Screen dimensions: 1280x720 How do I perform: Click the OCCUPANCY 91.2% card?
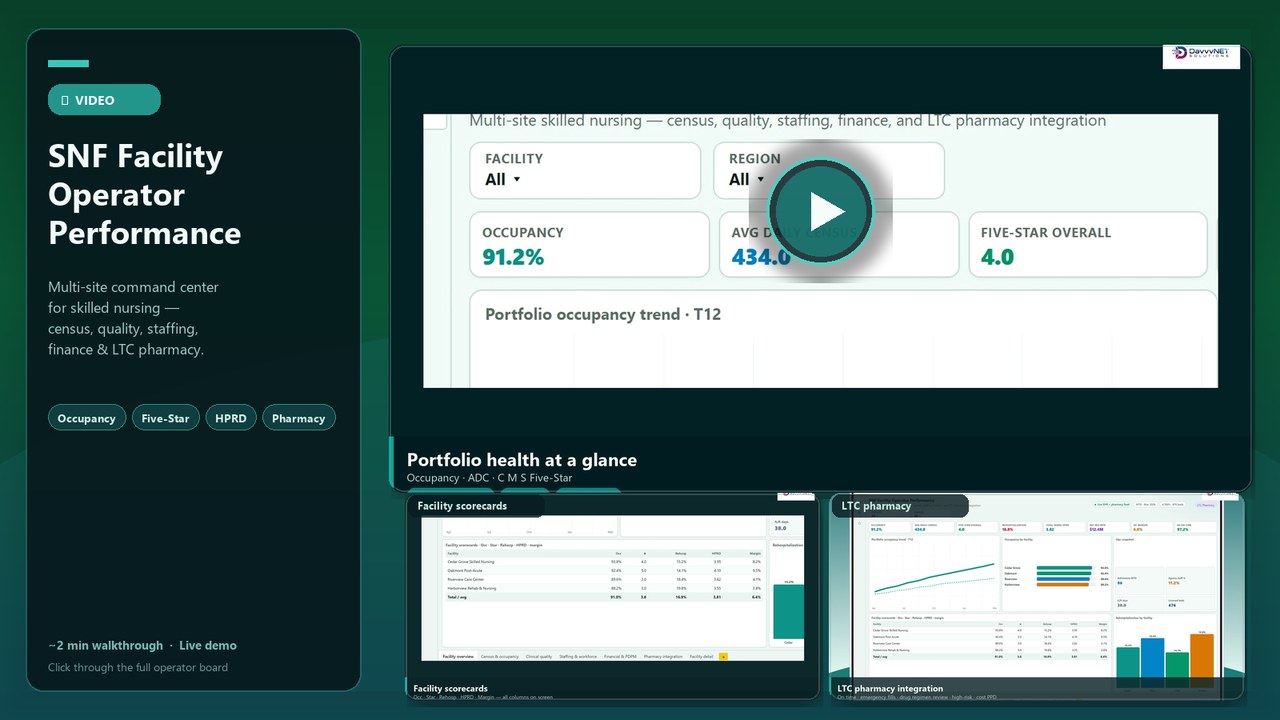[x=589, y=245]
